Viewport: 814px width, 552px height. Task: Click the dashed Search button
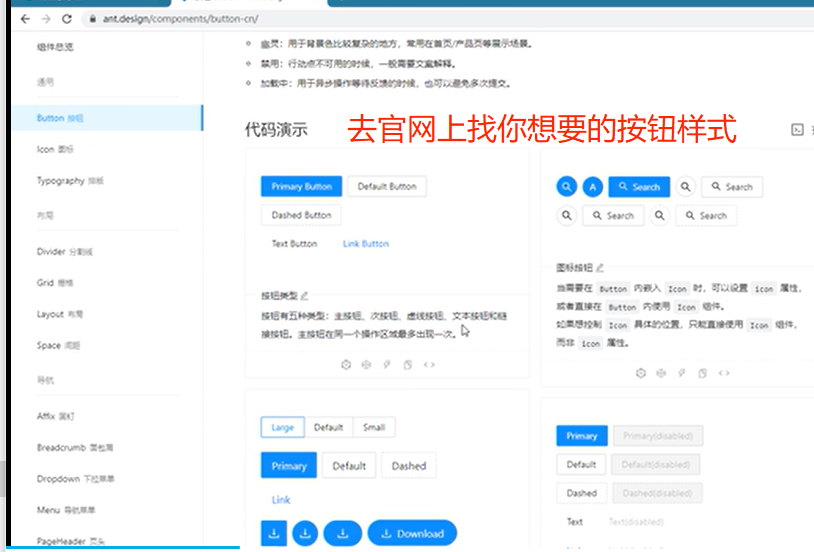[x=706, y=215]
